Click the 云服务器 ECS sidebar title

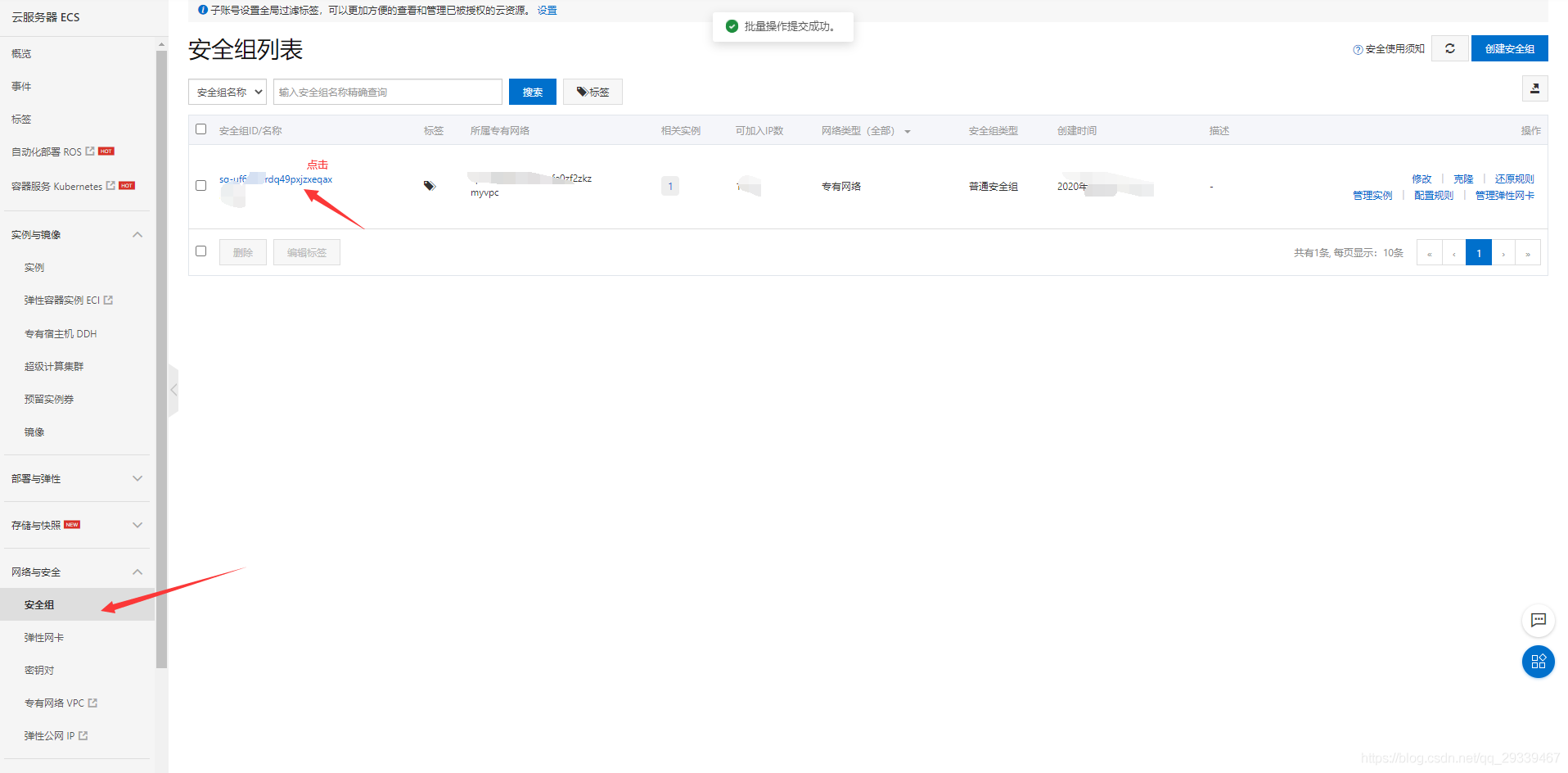[x=46, y=17]
